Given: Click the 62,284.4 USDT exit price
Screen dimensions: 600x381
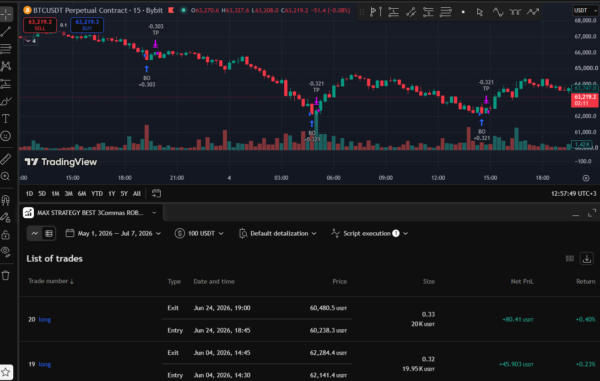Looking at the screenshot, I should click(328, 353).
